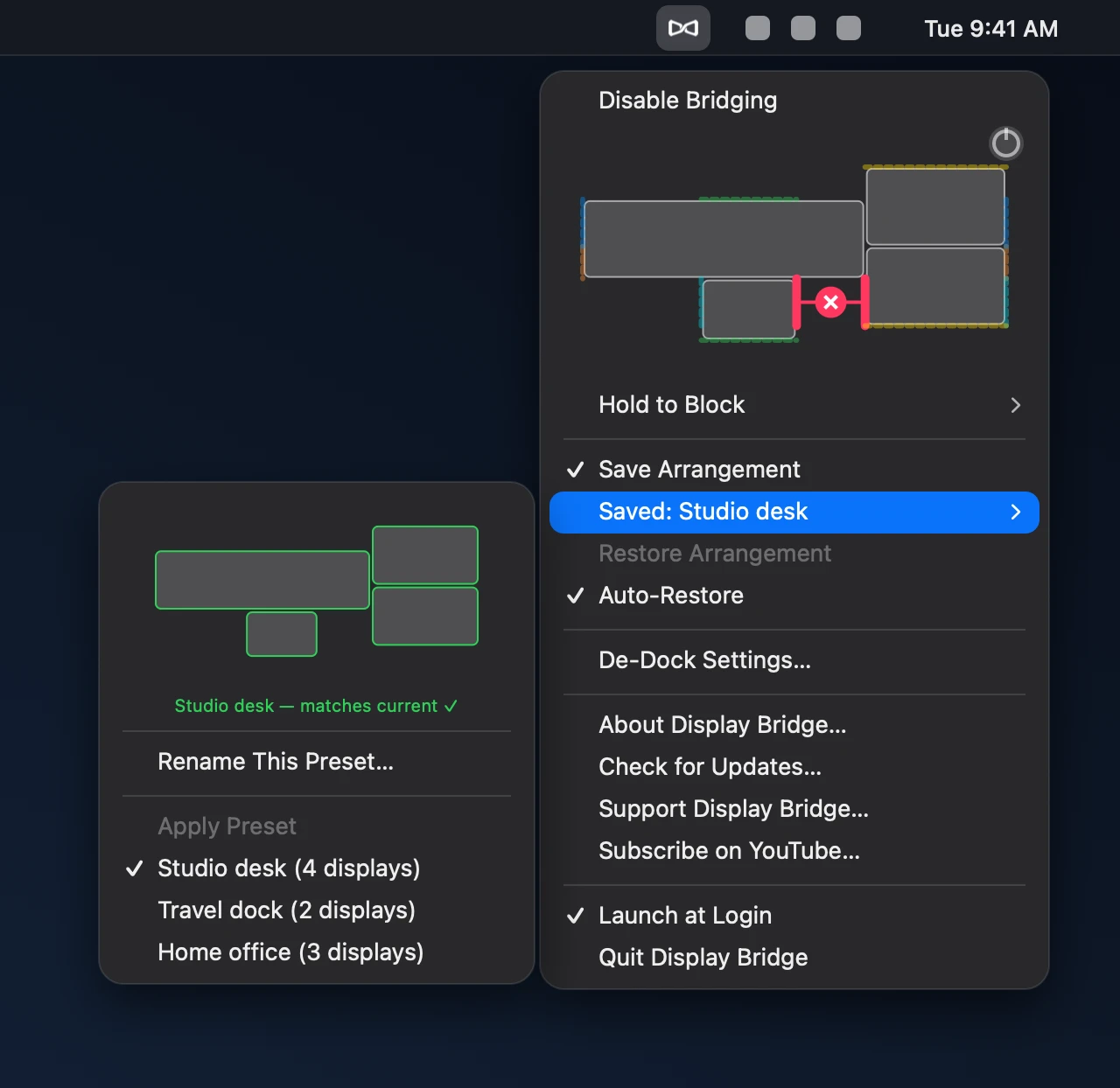Screen dimensions: 1120x1088
Task: Select the Studio desk (4 displays) preset
Action: coord(317,868)
